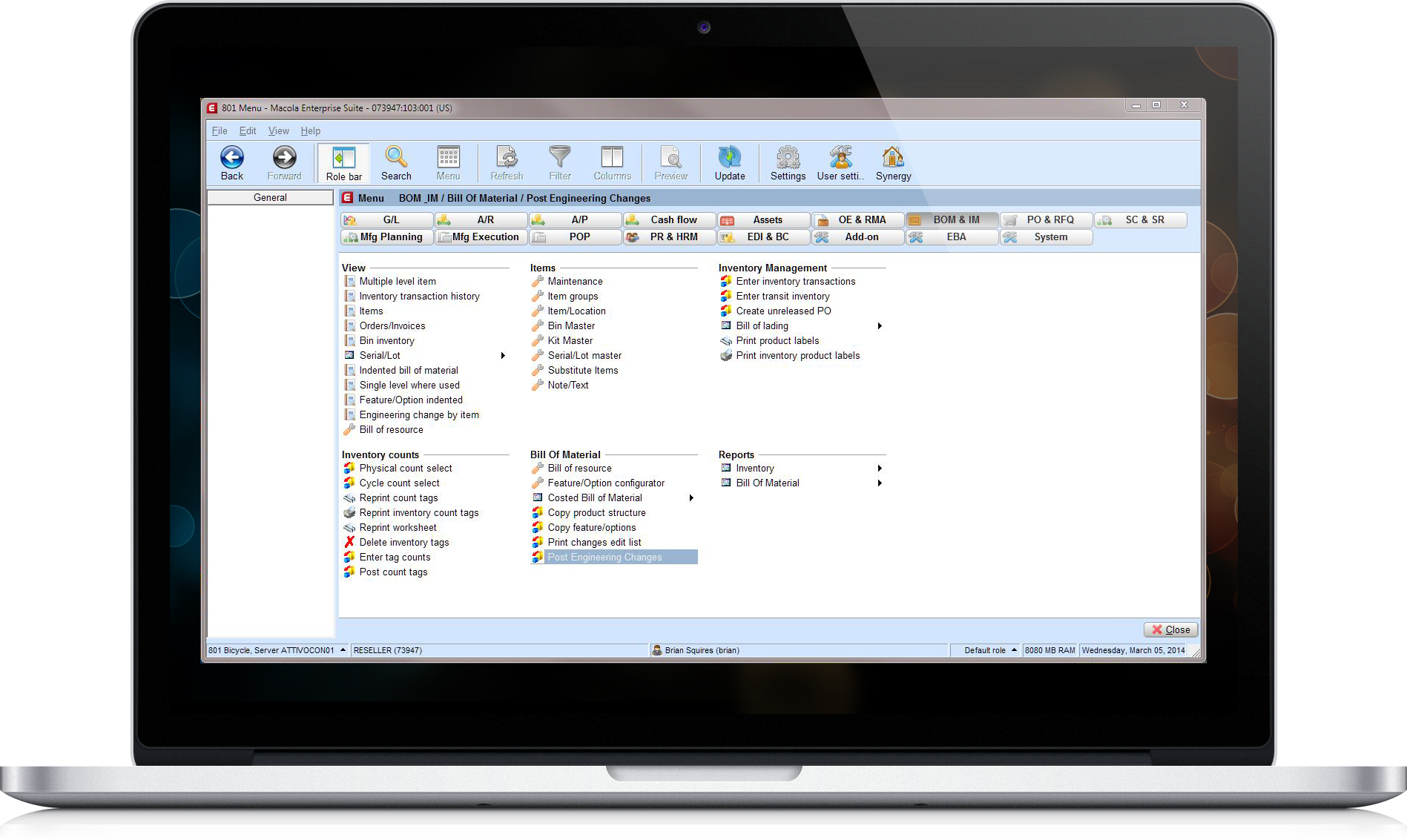
Task: Switch to the A/P module tab
Action: pyautogui.click(x=576, y=220)
